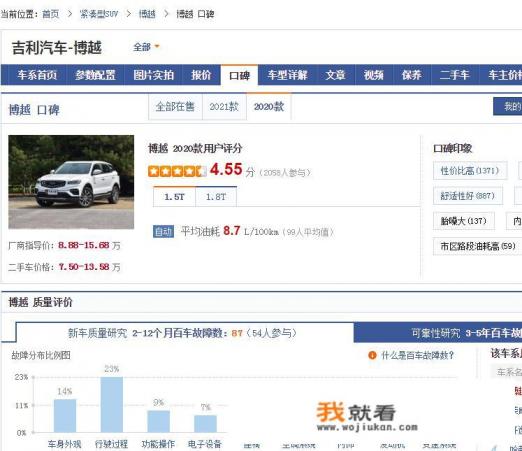Click the blue 自动 transmission badge

[x=163, y=231]
